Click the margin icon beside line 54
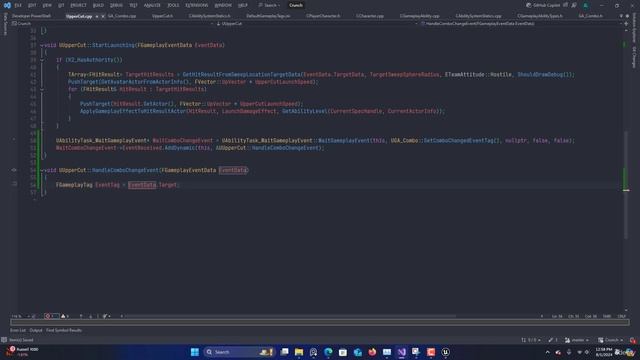640x360 pixels. pos(14,170)
